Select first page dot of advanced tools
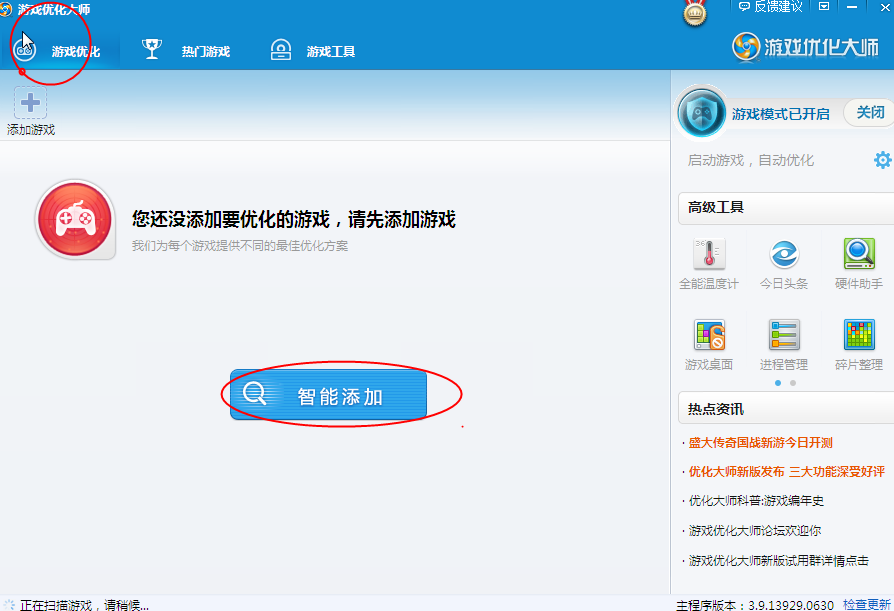Screen dimensions: 894x611 click(x=778, y=383)
